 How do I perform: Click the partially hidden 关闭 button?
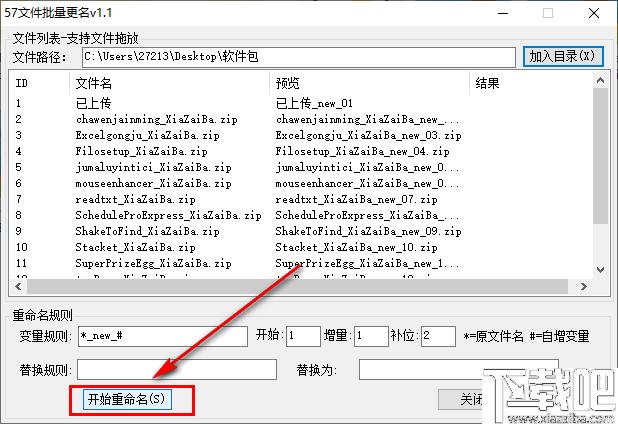coord(460,399)
